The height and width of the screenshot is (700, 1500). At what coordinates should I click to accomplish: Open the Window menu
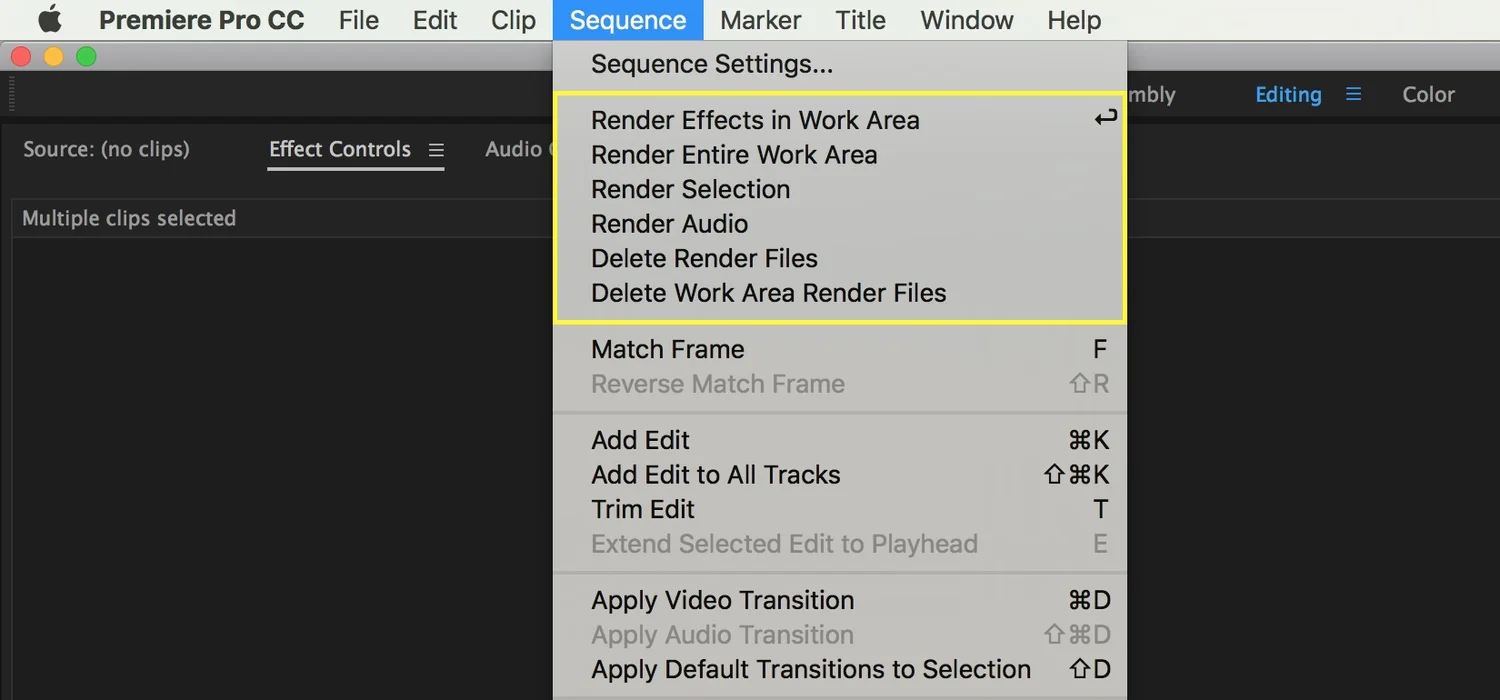coord(967,20)
